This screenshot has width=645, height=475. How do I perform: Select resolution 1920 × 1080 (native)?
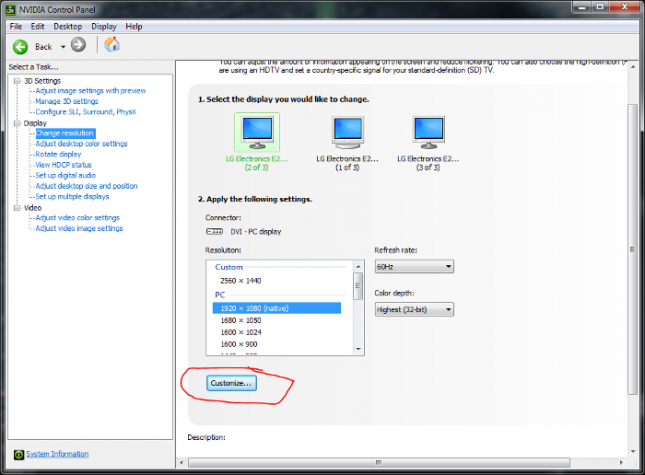[x=276, y=308]
